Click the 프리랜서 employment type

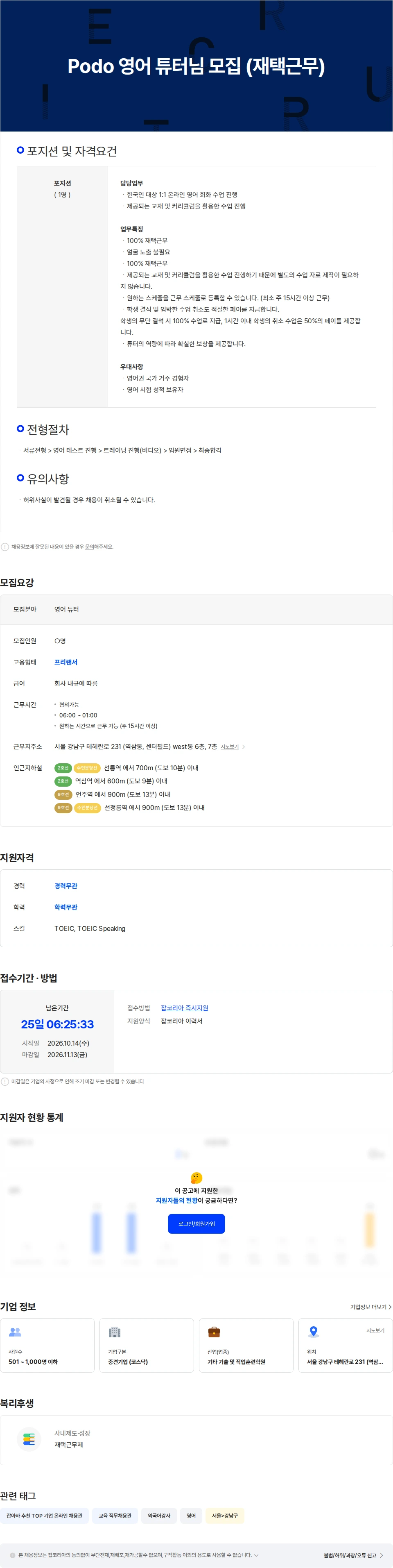coord(65,662)
